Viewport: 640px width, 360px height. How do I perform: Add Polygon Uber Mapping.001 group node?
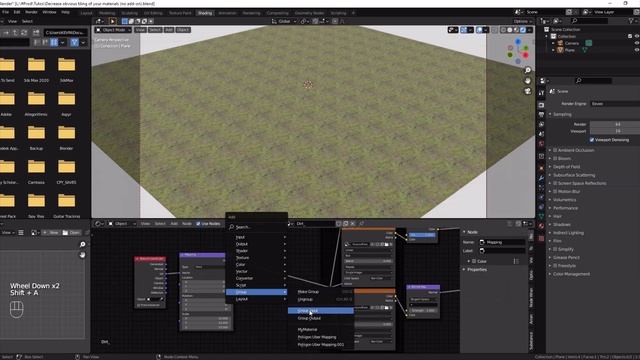pyautogui.click(x=321, y=344)
